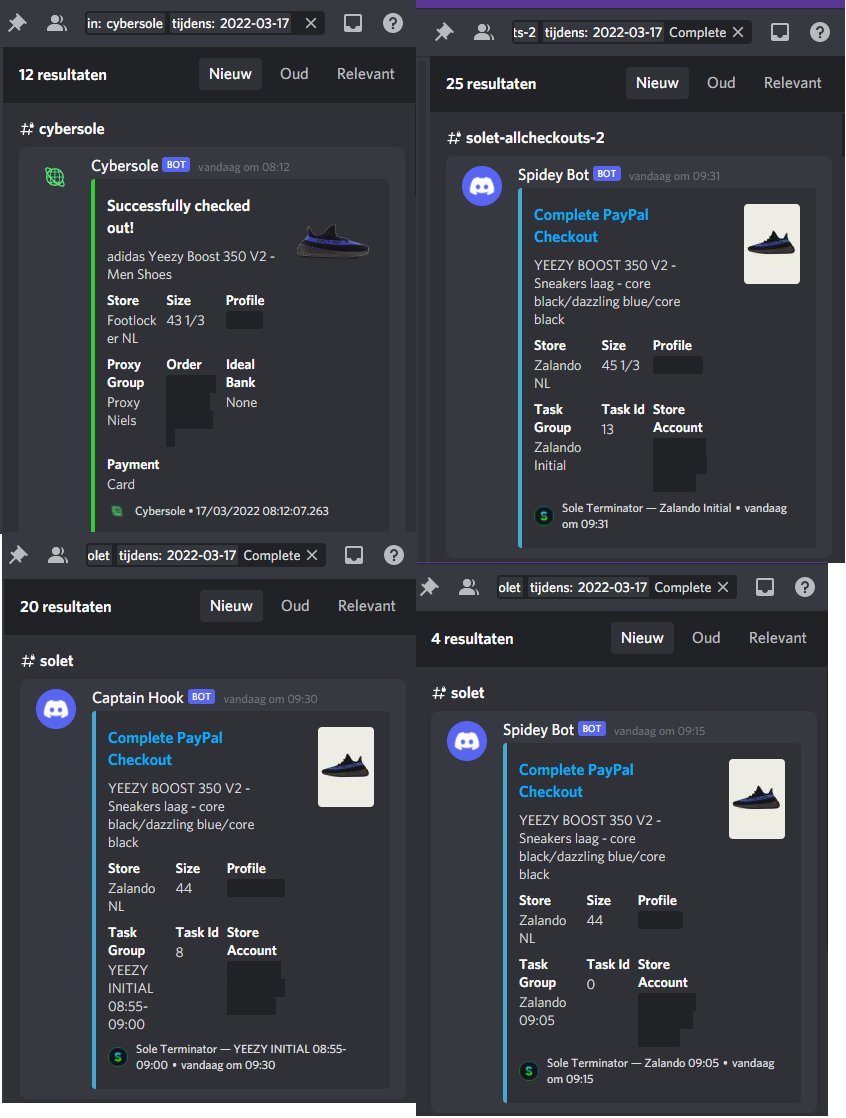846x1118 pixels.
Task: Click the cybersole search input field
Action: point(203,24)
